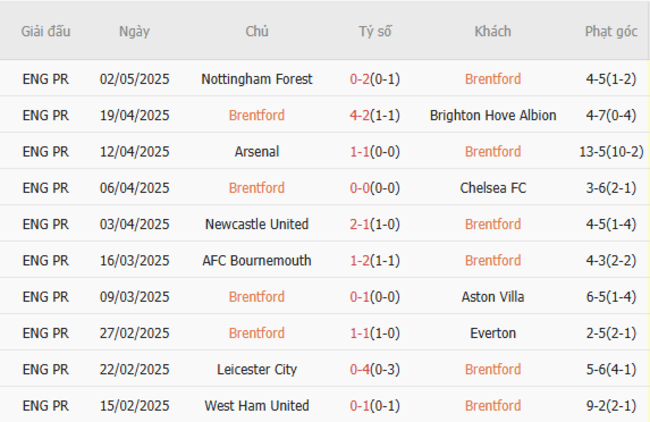Open the Aston Villa team link
Viewport: 650px width, 422px height.
pyautogui.click(x=492, y=297)
